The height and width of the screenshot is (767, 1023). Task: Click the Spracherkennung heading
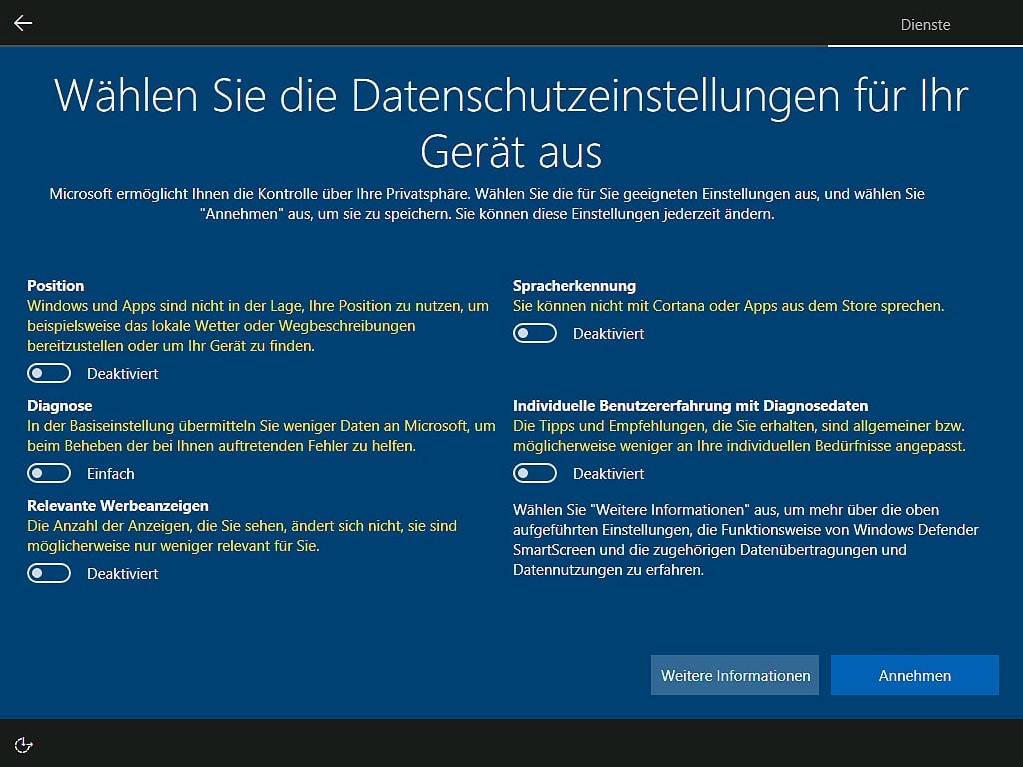point(574,286)
